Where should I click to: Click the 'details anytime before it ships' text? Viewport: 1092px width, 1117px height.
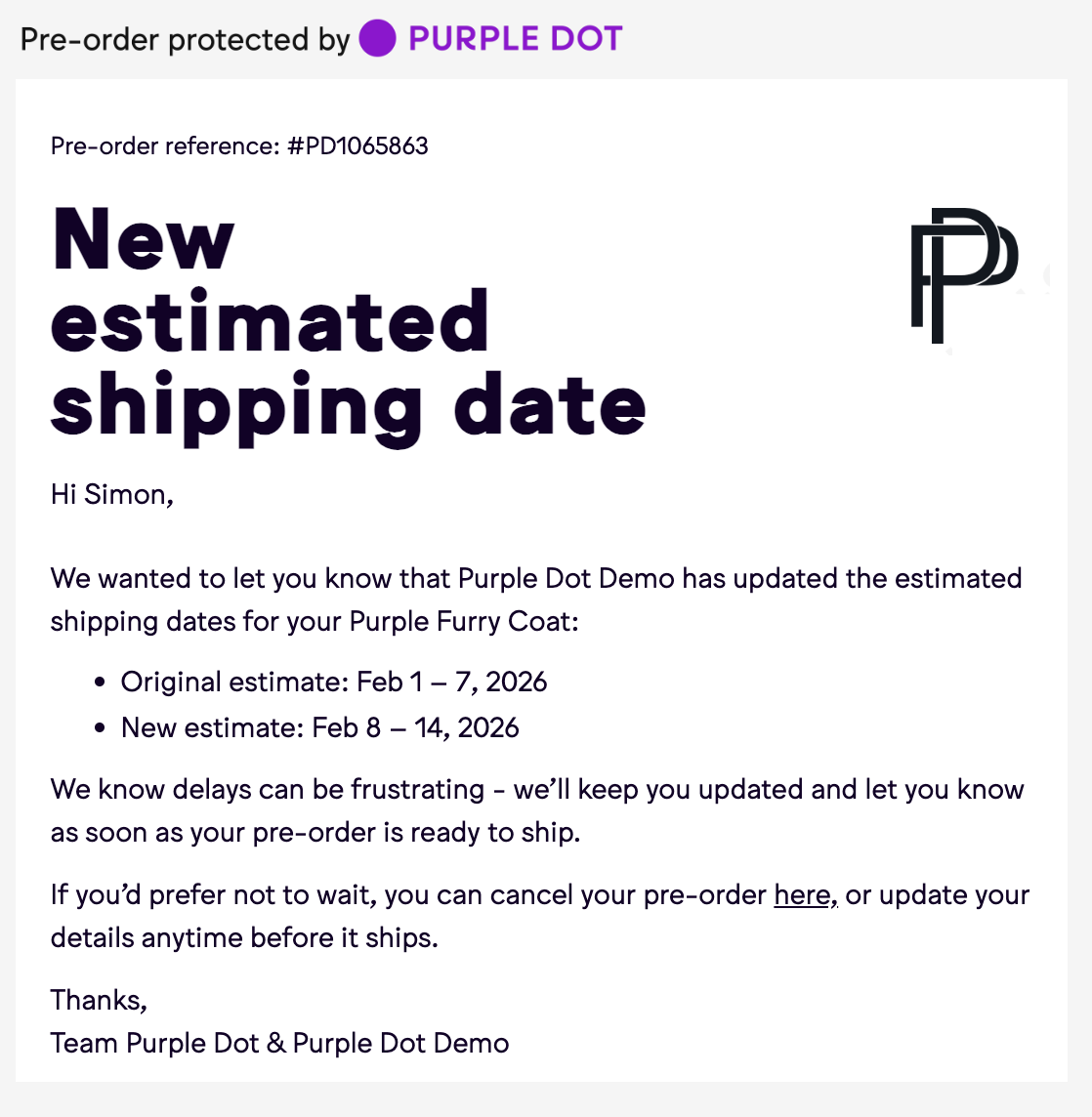pyautogui.click(x=244, y=938)
